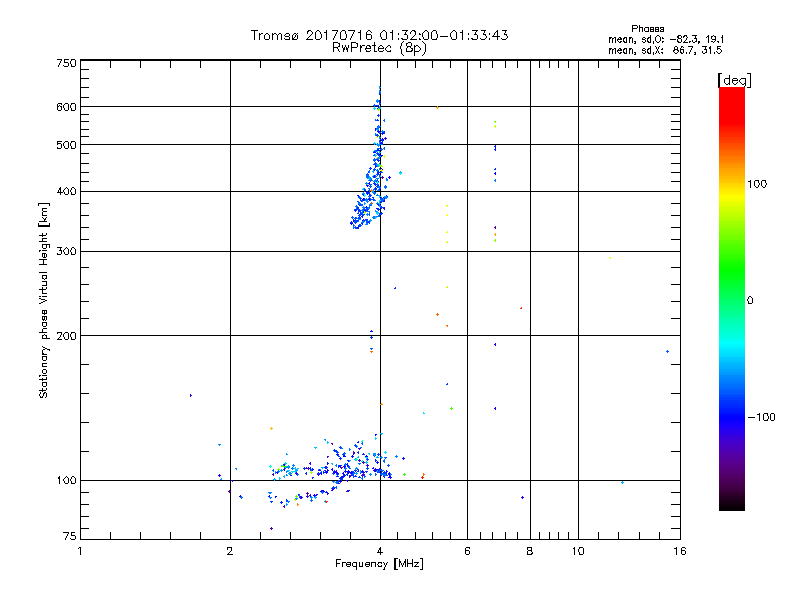Click the 'Stationary phase Virtual Height [km]' axis label

click(x=44, y=300)
